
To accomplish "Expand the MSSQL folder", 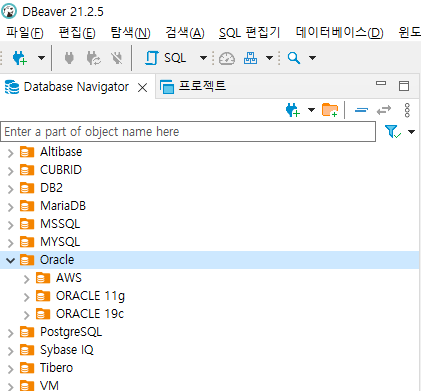I will coord(10,225).
